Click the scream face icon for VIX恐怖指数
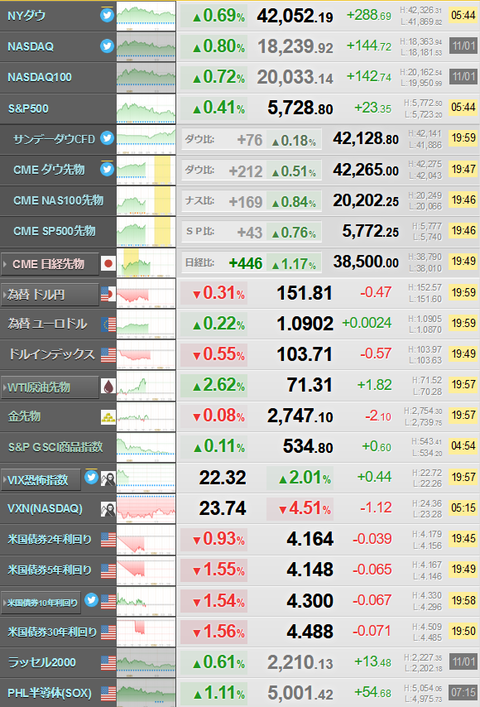Viewport: 480px width, 707px height. click(x=108, y=478)
